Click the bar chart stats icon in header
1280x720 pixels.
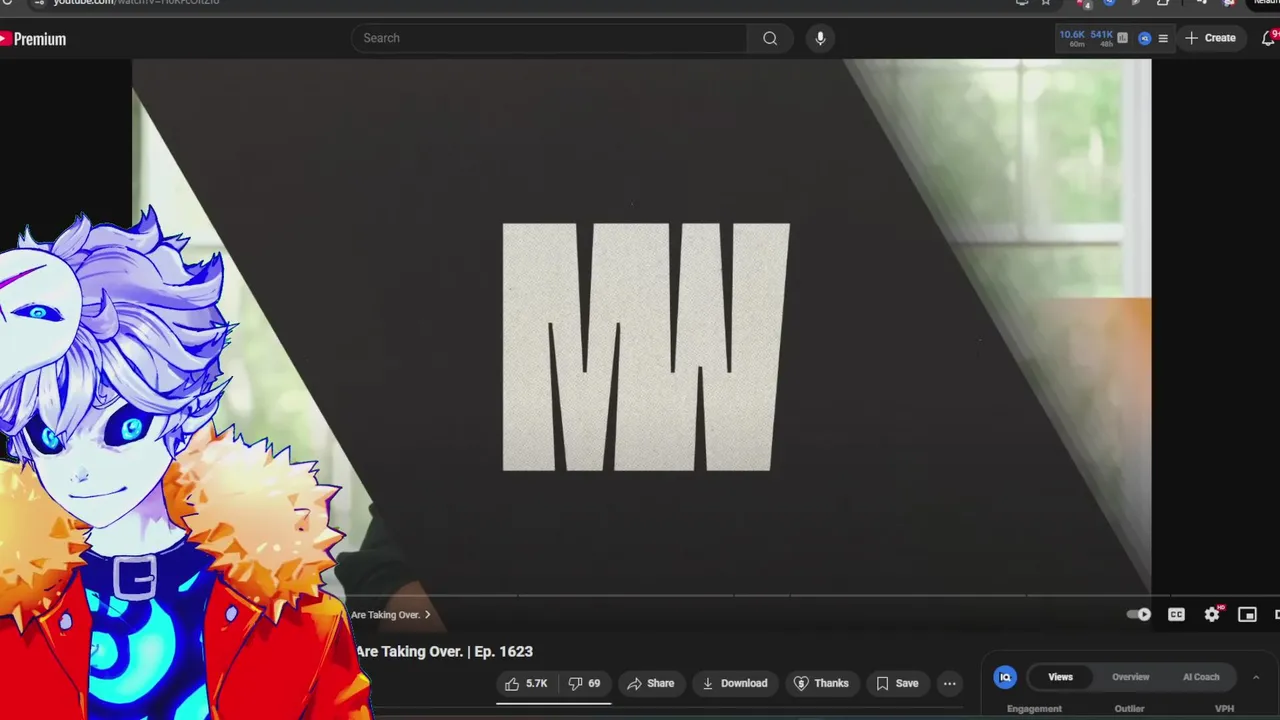click(1123, 38)
